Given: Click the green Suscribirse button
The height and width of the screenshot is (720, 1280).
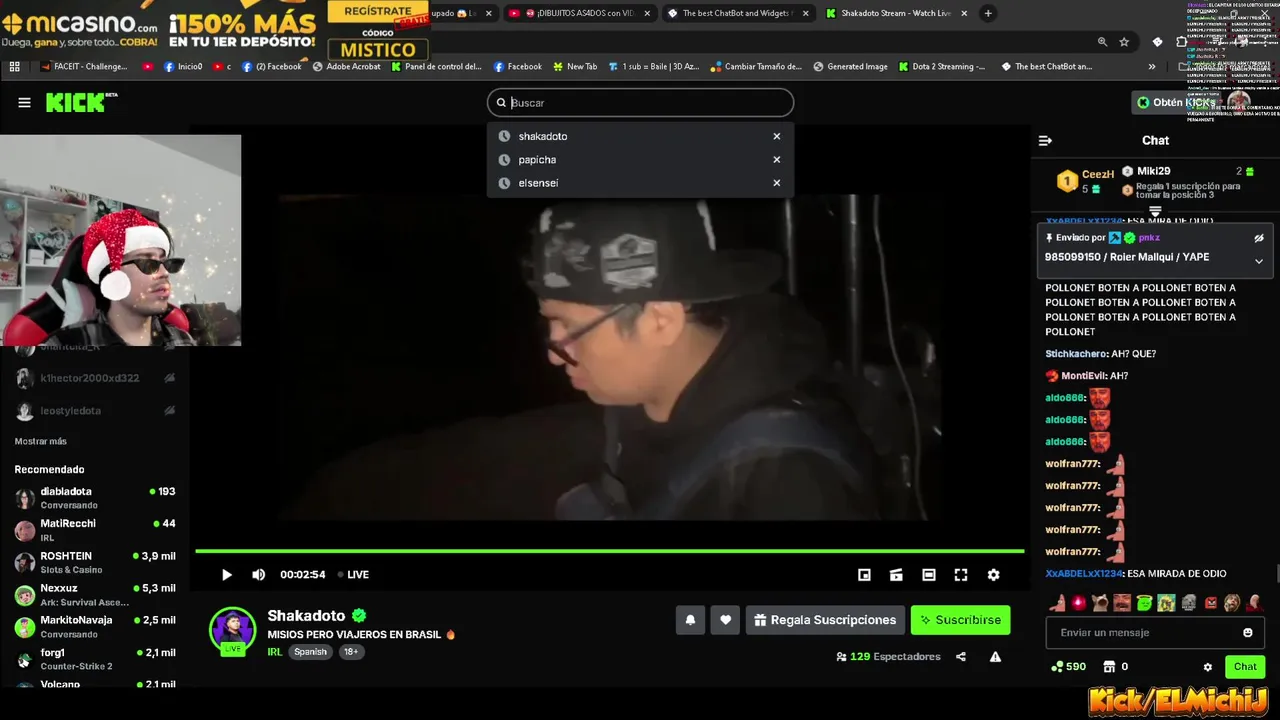Looking at the screenshot, I should point(960,620).
